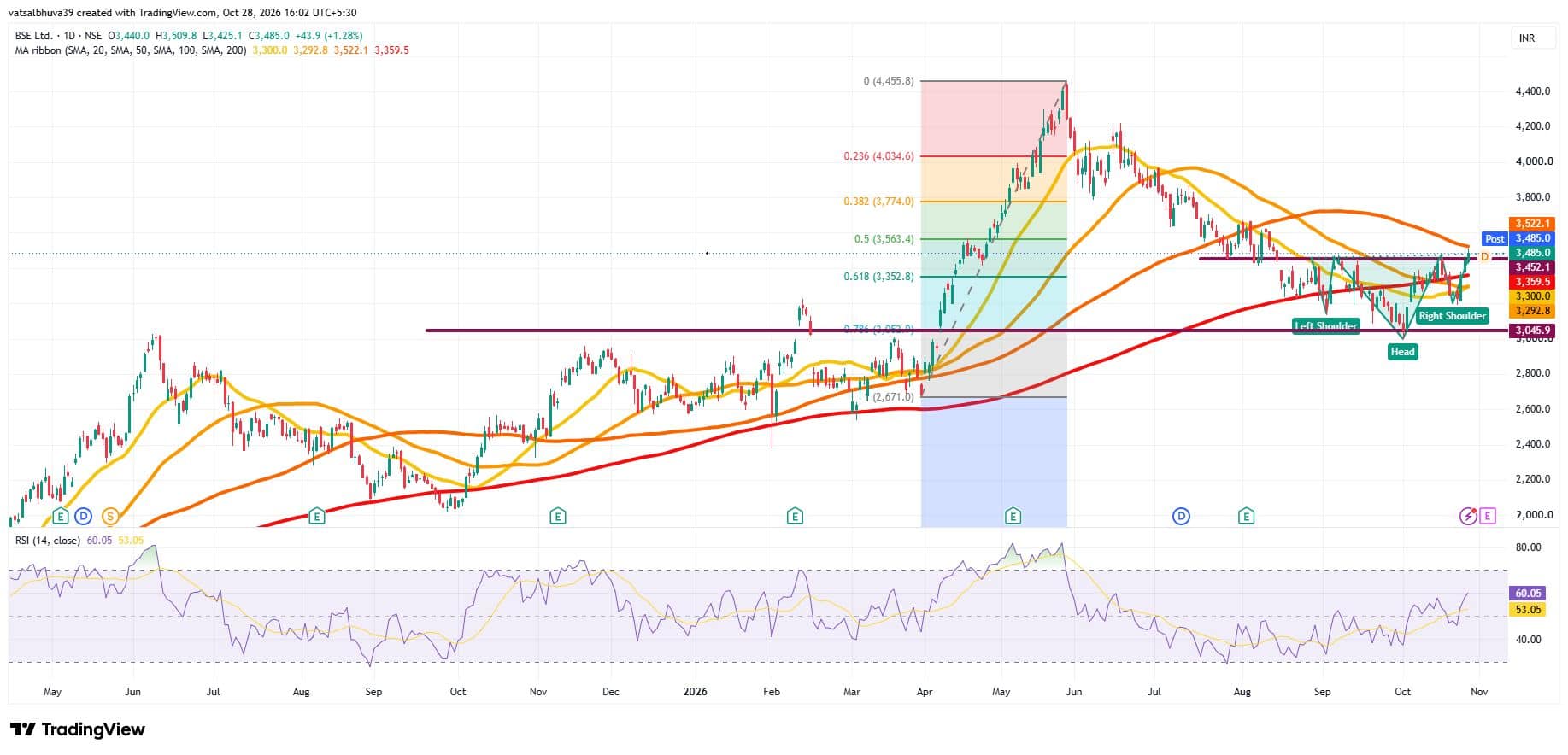Click the BSE Ltd. symbol title
The image size is (1568, 755).
34,36
